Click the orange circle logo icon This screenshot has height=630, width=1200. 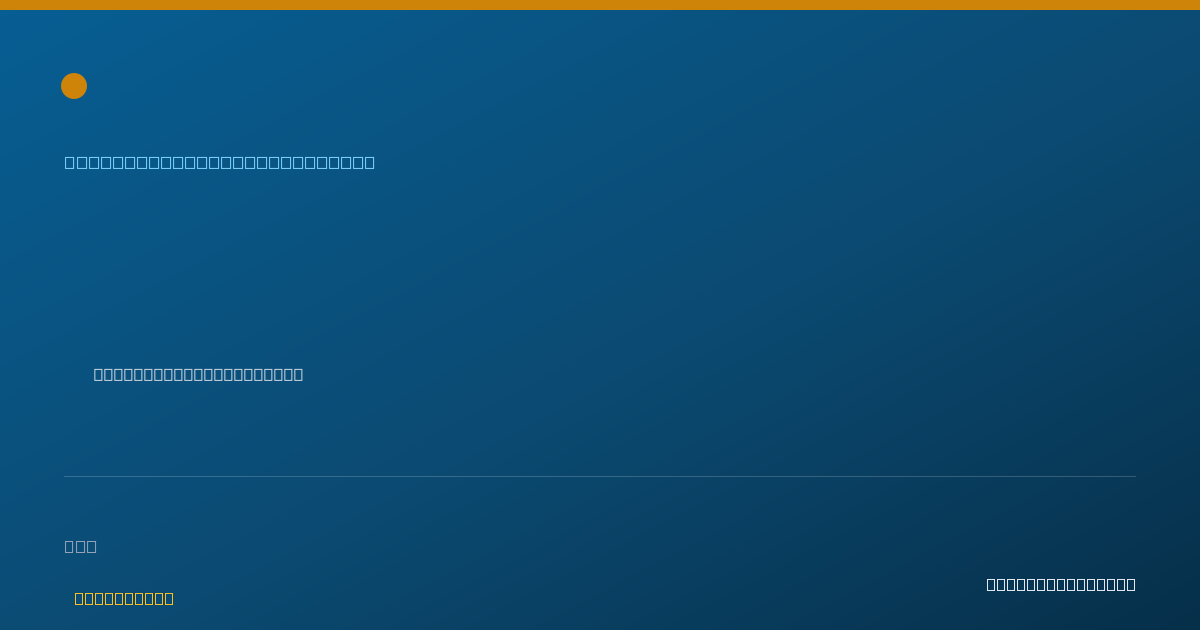point(74,86)
